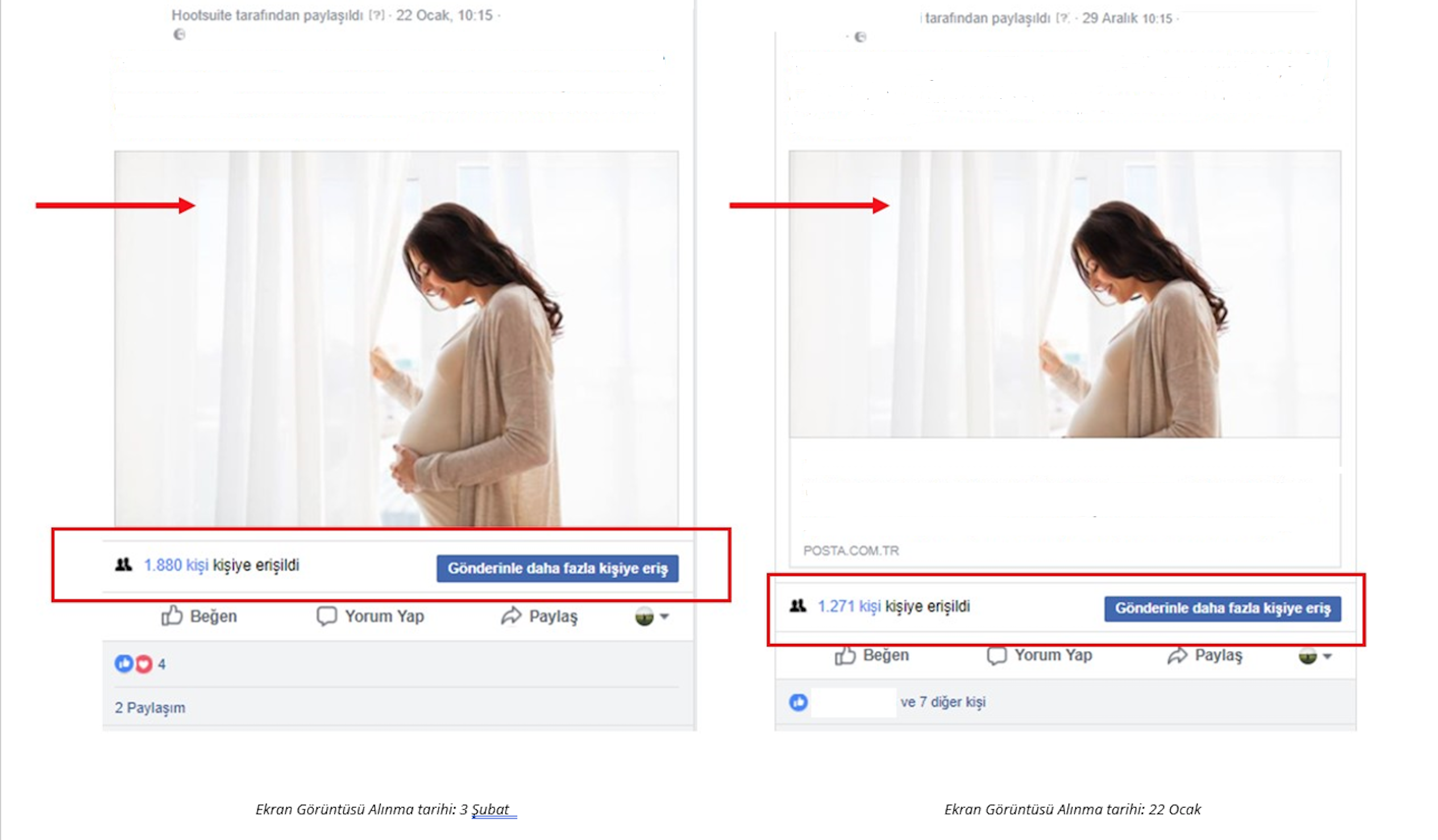Click globe privacy icon on right post

[x=860, y=37]
